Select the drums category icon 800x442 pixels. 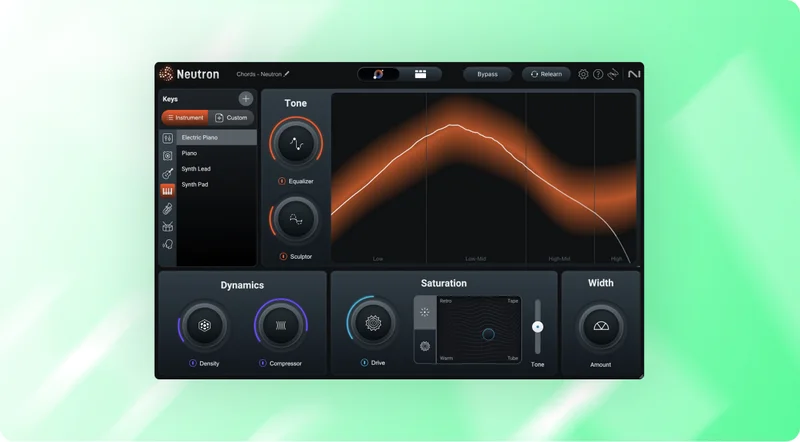[x=167, y=227]
